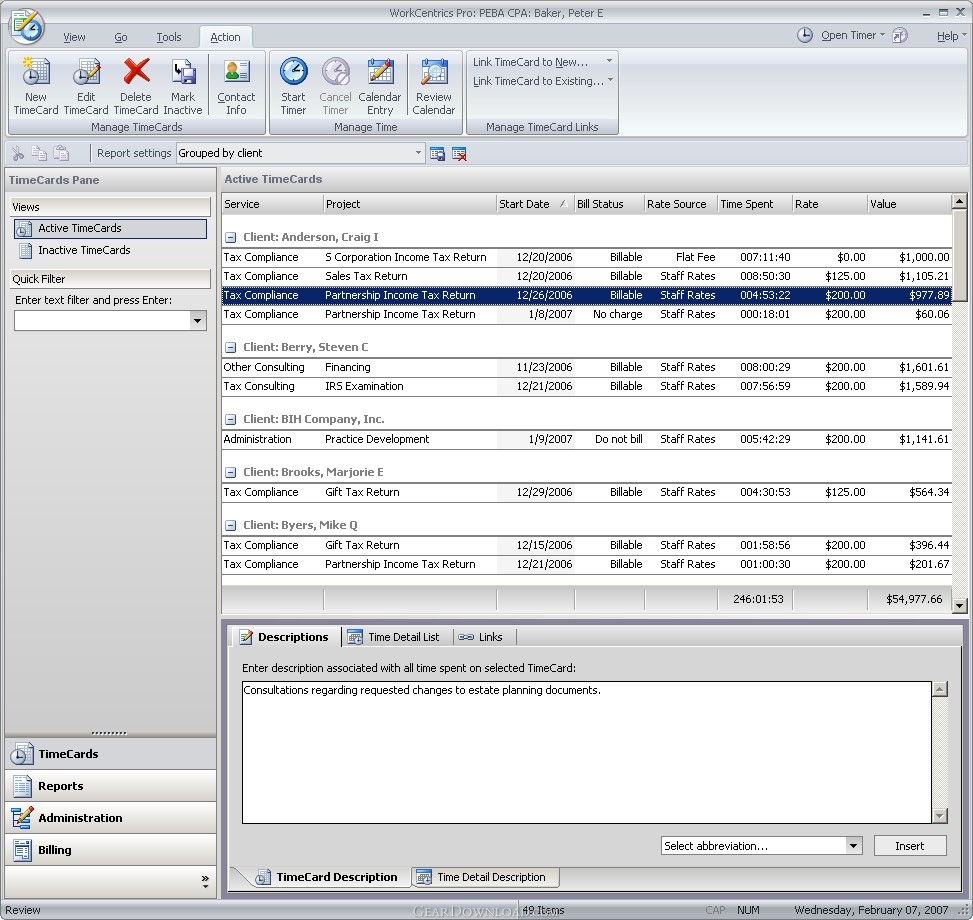Click the clock icon beside Open Timer

pos(805,35)
